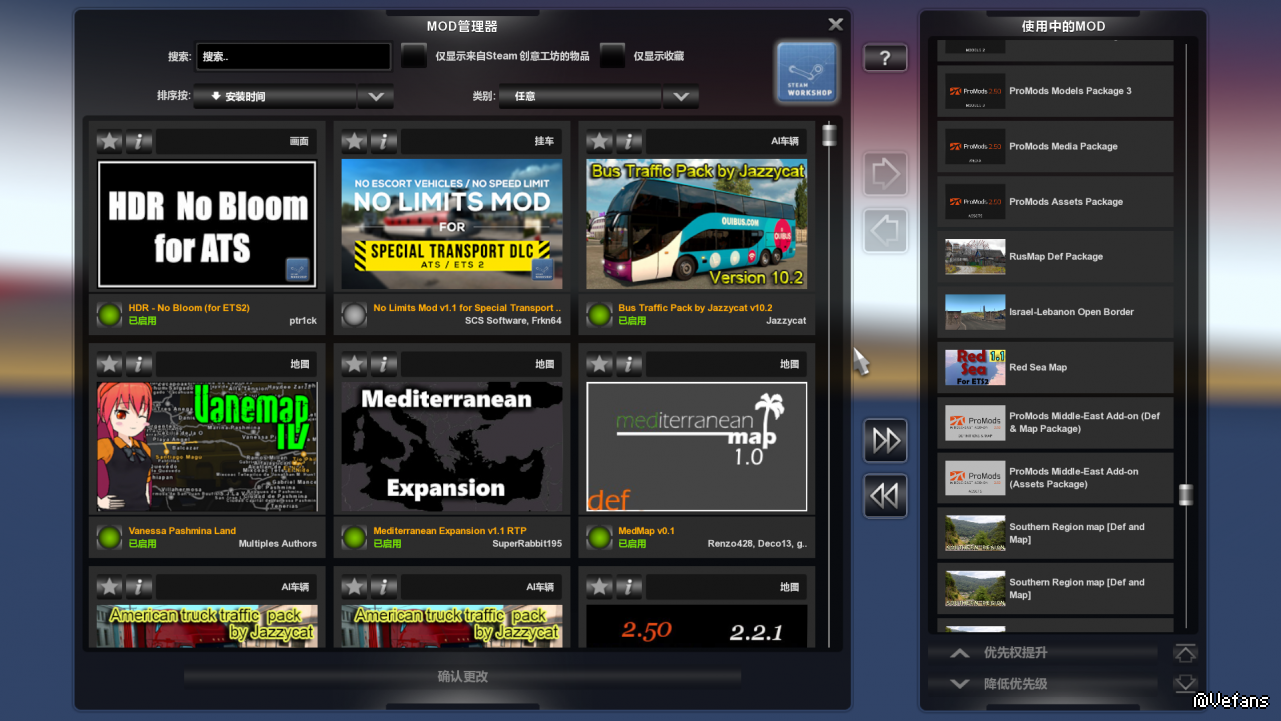This screenshot has width=1281, height=721.
Task: Open the Steam Workshop
Action: point(807,72)
